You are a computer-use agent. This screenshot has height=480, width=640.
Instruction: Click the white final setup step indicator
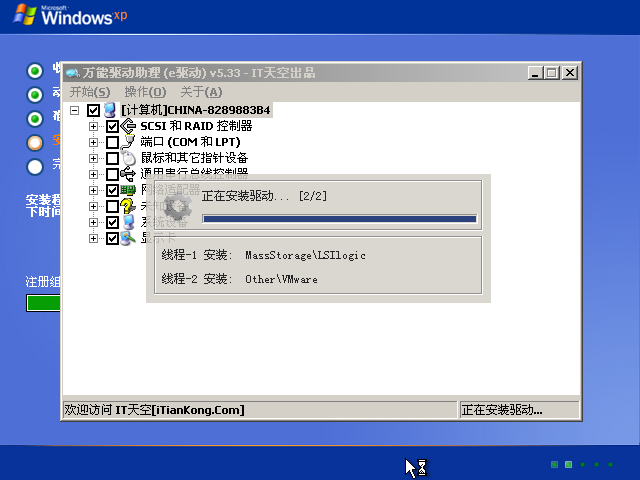pos(35,167)
